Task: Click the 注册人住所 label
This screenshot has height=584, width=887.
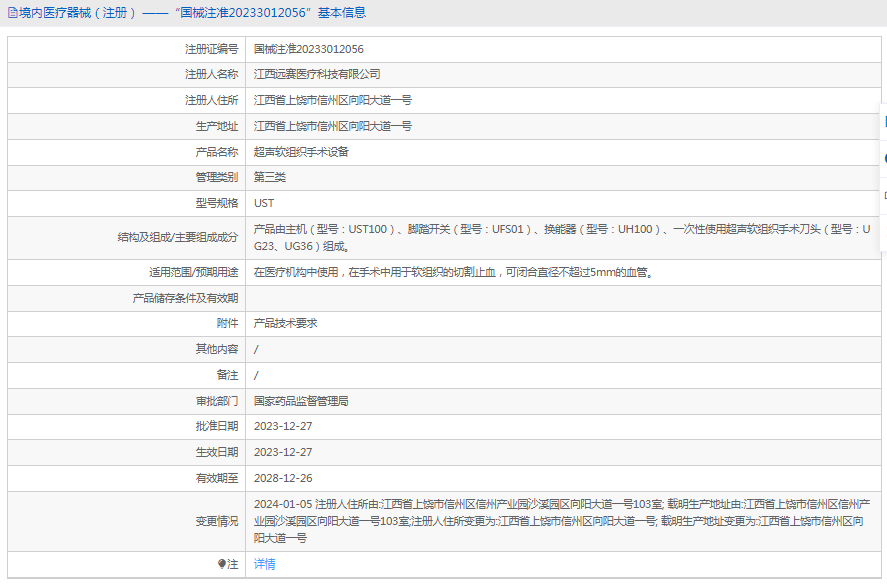Action: coord(212,101)
